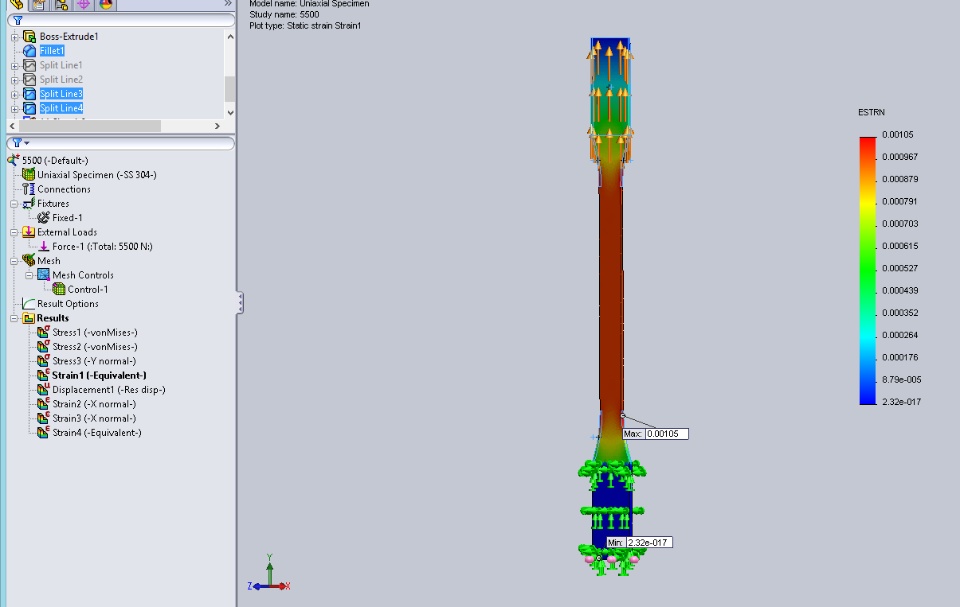Select the Mesh Controls icon

pyautogui.click(x=43, y=275)
